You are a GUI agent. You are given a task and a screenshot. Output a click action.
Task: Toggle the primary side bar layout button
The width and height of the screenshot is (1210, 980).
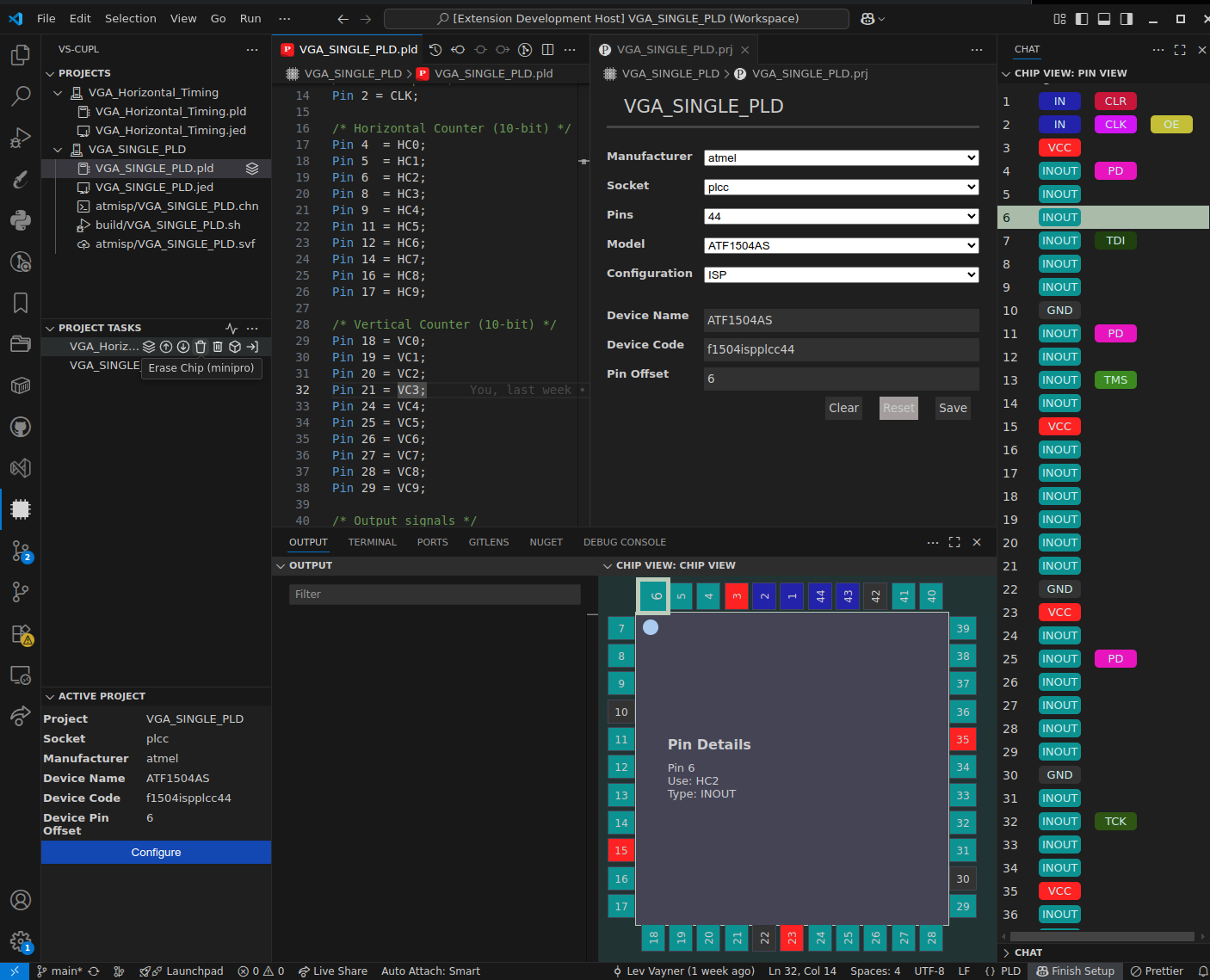point(1082,19)
